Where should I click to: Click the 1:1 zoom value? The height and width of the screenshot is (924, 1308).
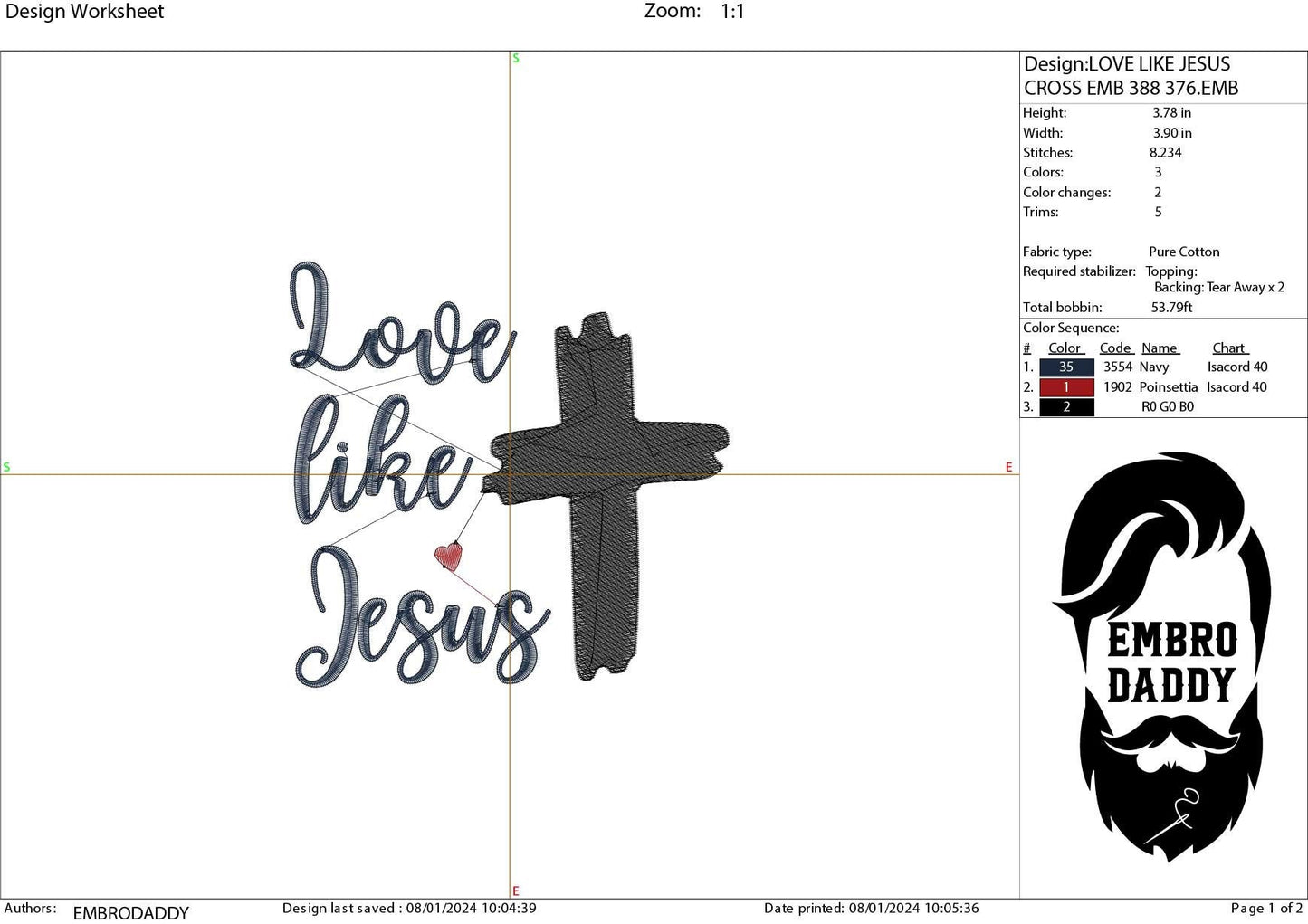(x=729, y=11)
